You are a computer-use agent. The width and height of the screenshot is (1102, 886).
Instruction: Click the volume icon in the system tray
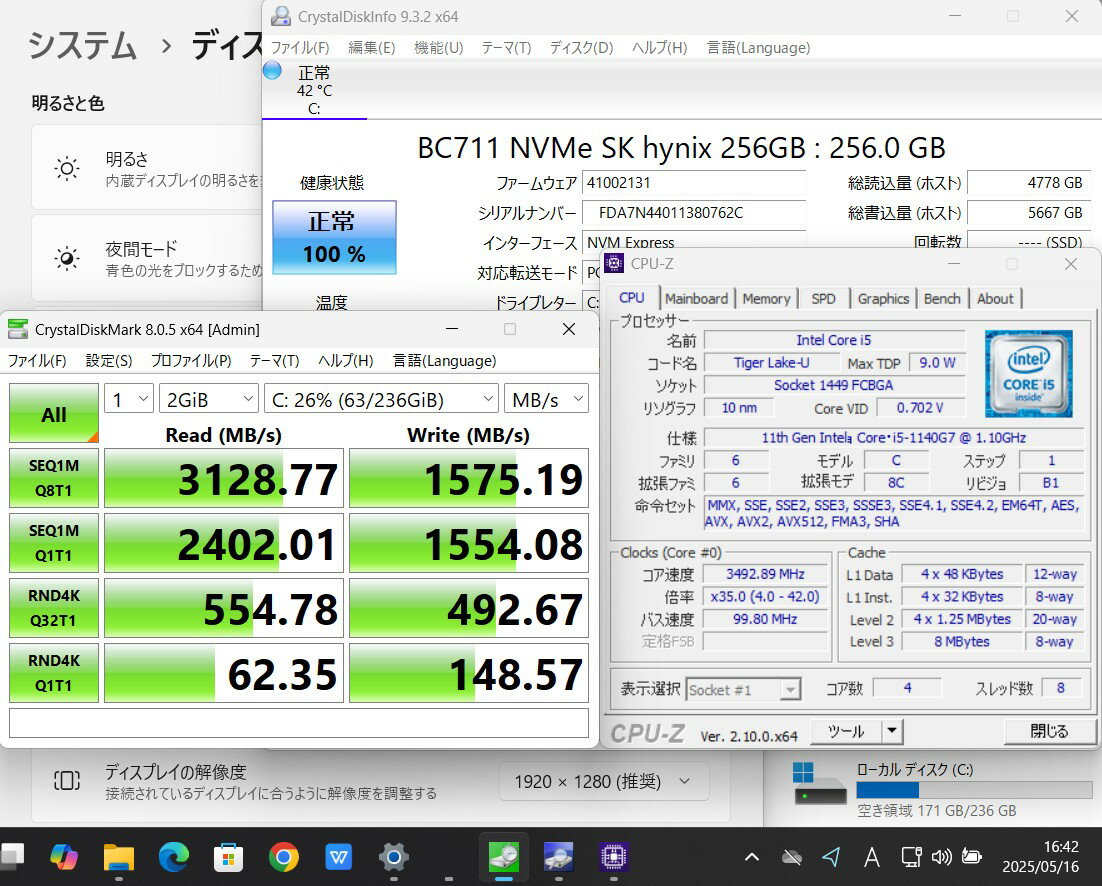(x=940, y=856)
